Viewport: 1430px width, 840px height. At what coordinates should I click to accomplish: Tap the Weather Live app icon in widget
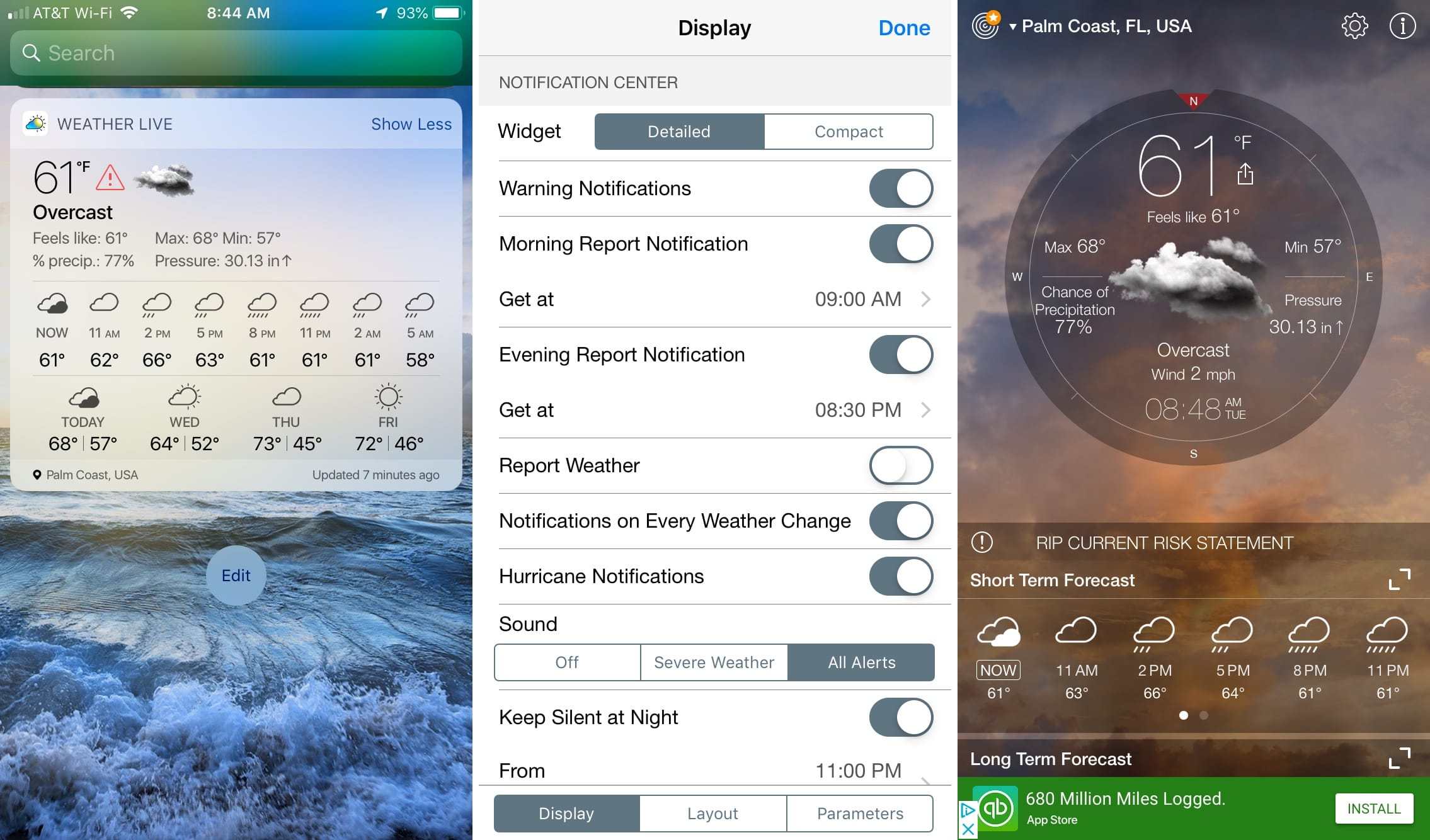[36, 125]
